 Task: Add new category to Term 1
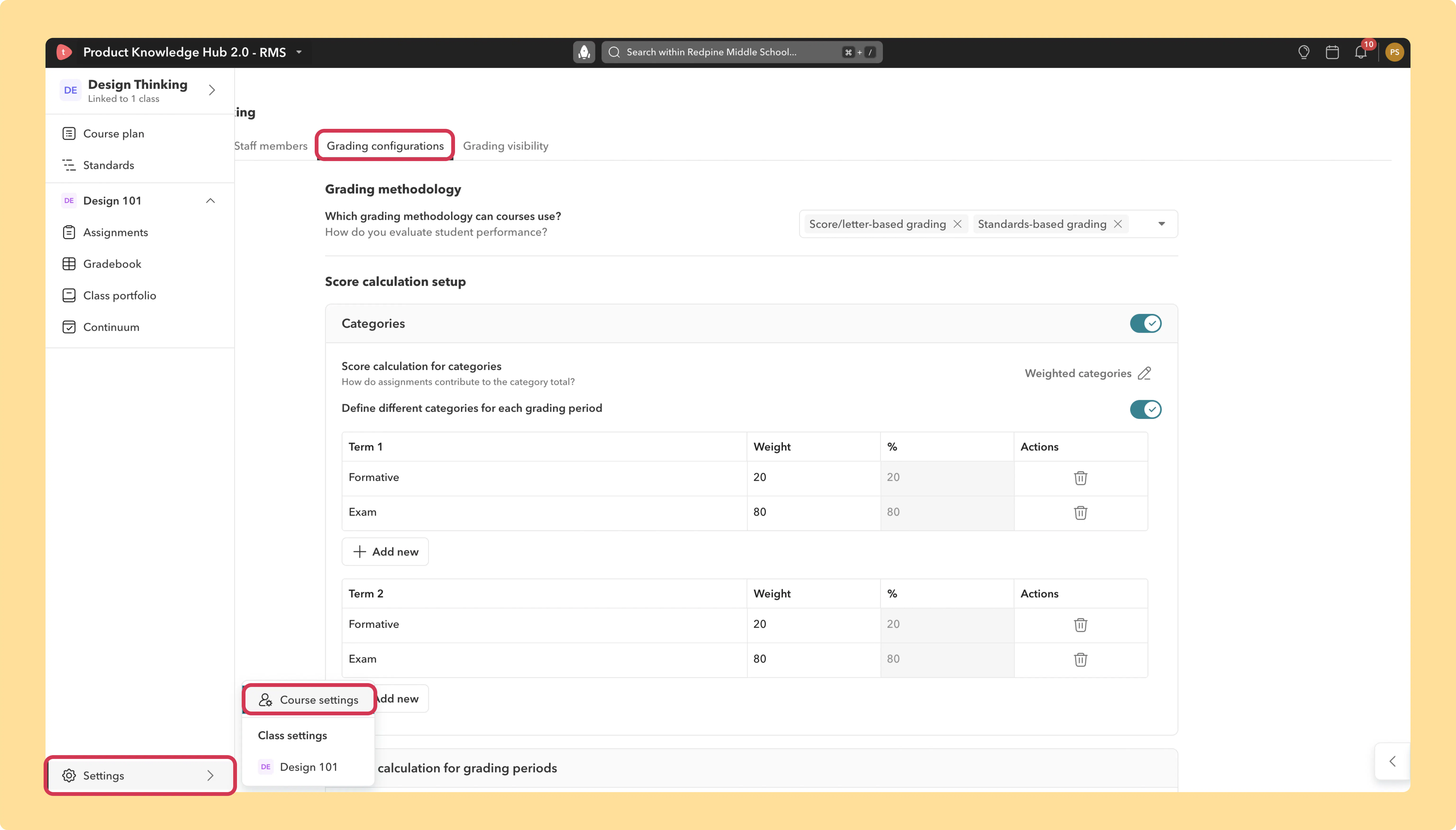coord(385,552)
